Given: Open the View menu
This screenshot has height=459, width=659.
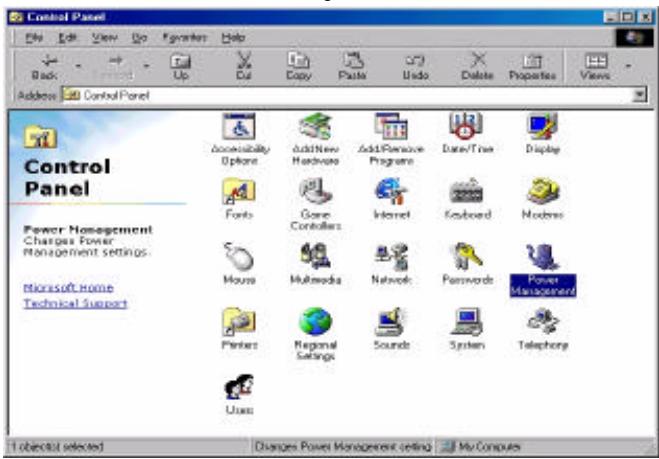Looking at the screenshot, I should [x=104, y=38].
